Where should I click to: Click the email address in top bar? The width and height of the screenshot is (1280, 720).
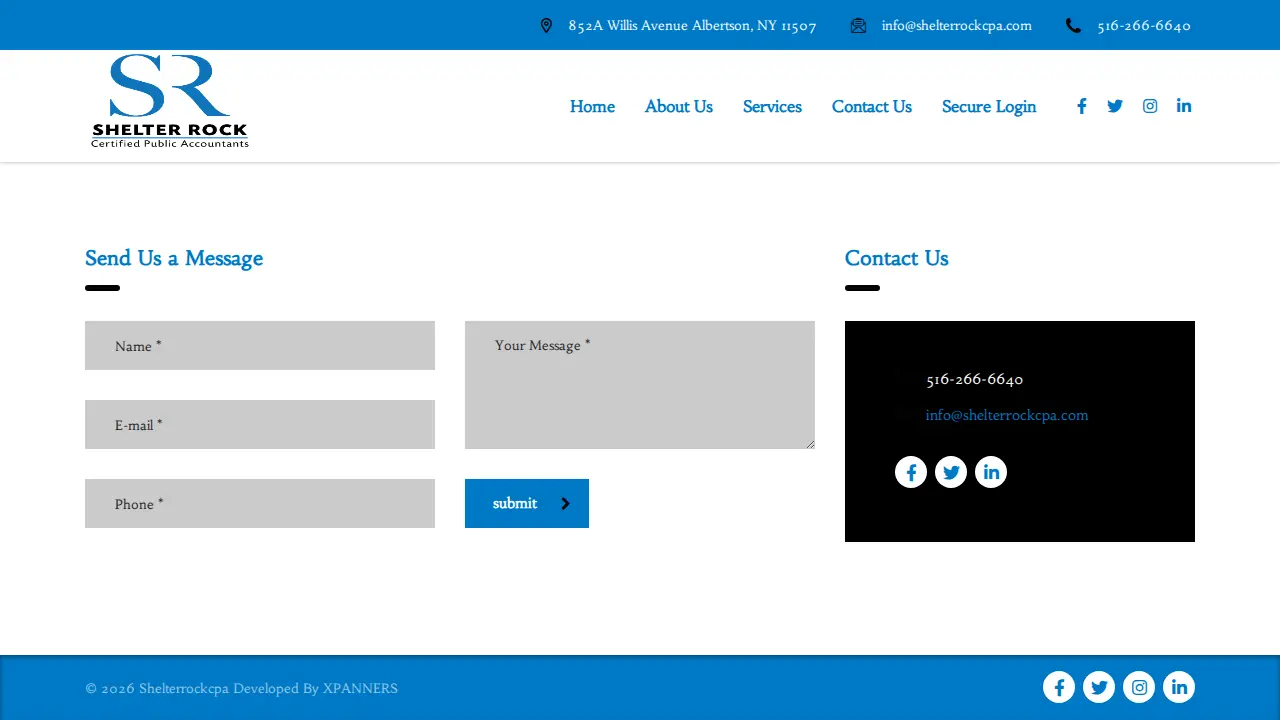pos(957,26)
